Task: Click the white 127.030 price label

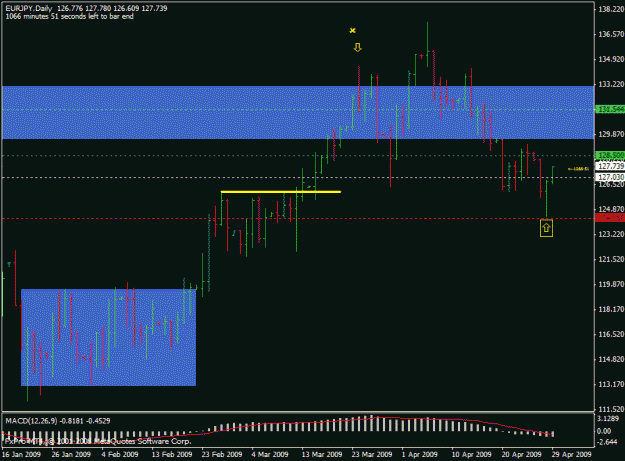Action: pos(609,177)
